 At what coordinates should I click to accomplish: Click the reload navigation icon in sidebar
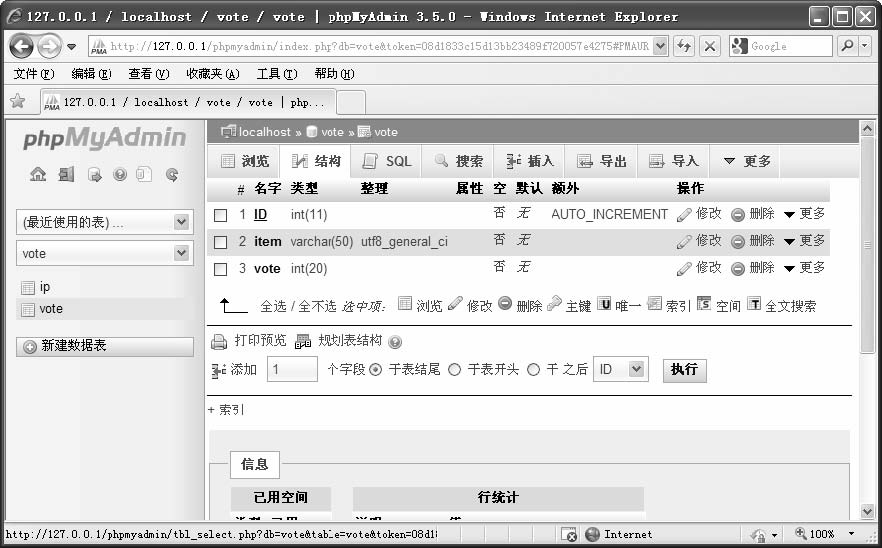[x=172, y=175]
